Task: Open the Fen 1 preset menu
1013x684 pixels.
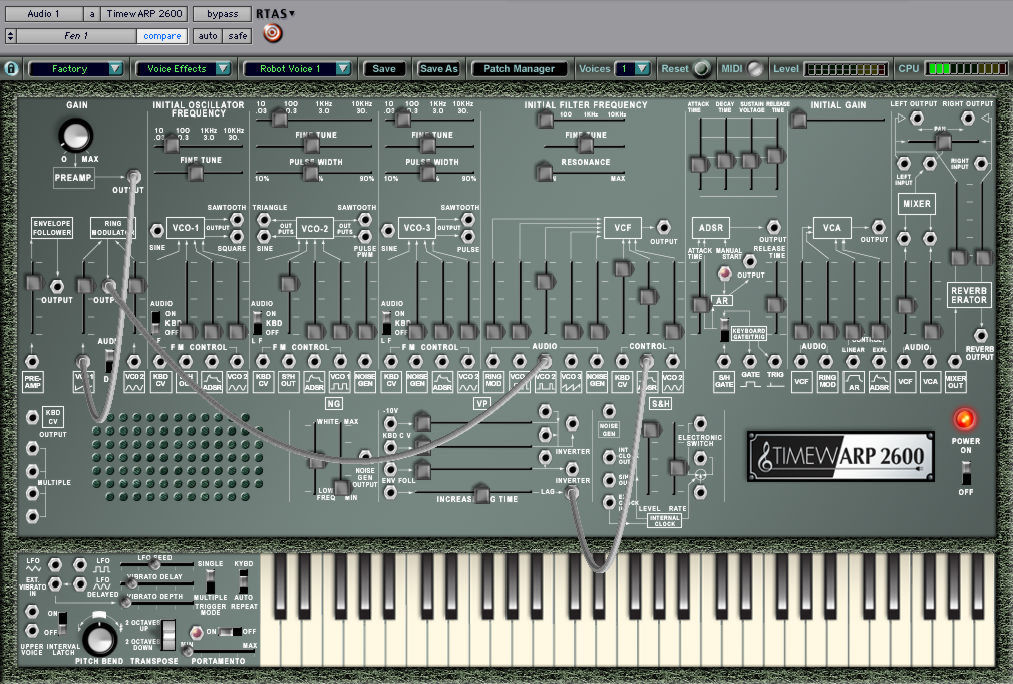Action: (x=76, y=36)
